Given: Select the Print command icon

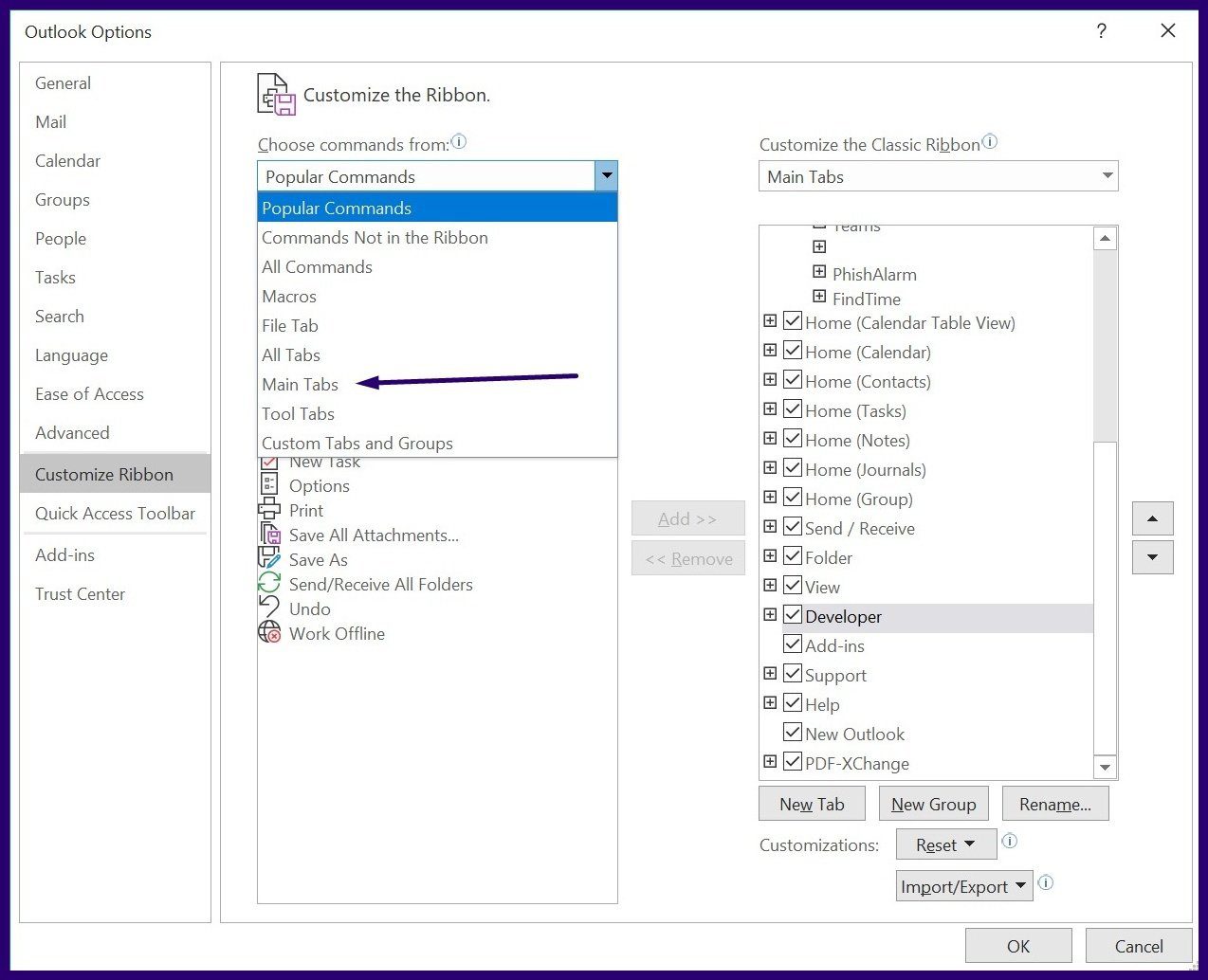Looking at the screenshot, I should point(269,510).
